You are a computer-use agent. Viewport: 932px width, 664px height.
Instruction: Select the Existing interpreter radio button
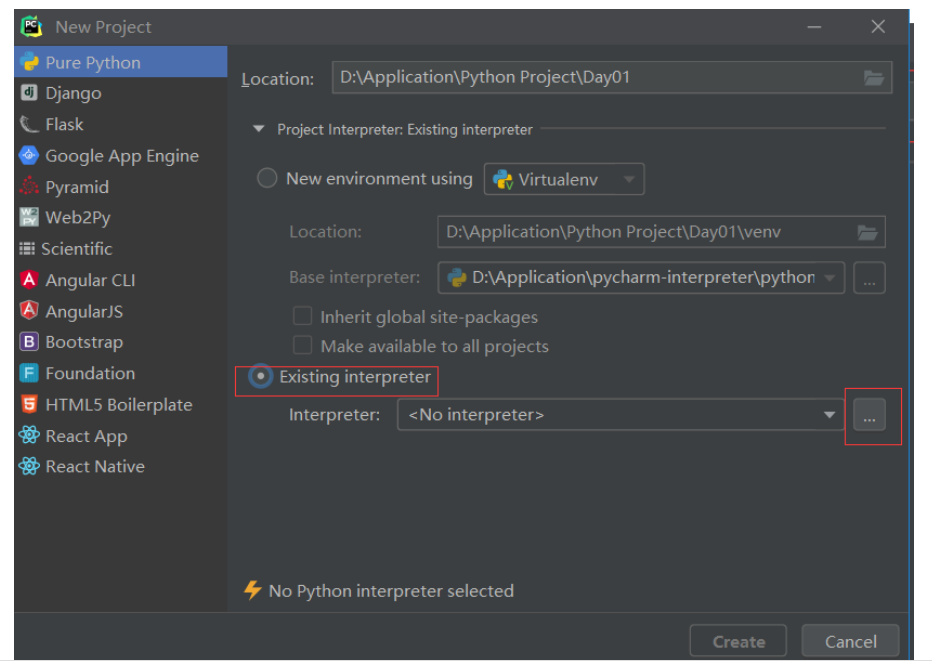pos(260,376)
